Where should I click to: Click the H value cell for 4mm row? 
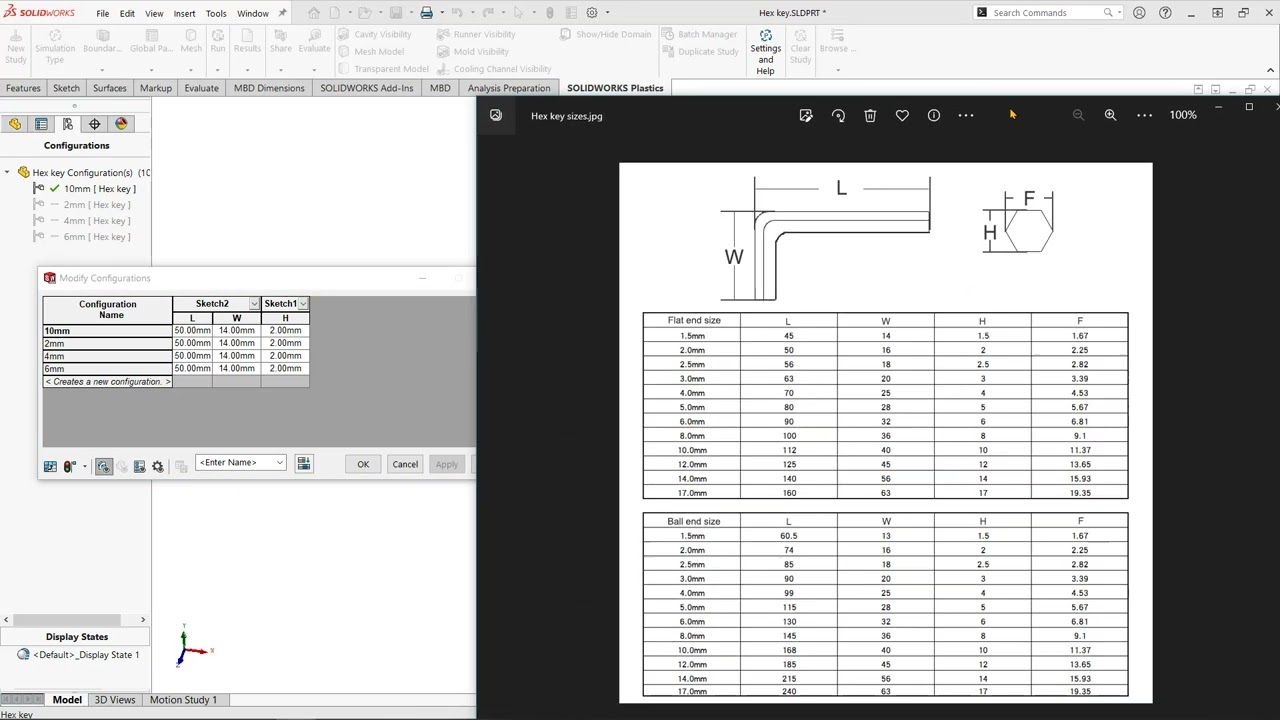(x=285, y=356)
